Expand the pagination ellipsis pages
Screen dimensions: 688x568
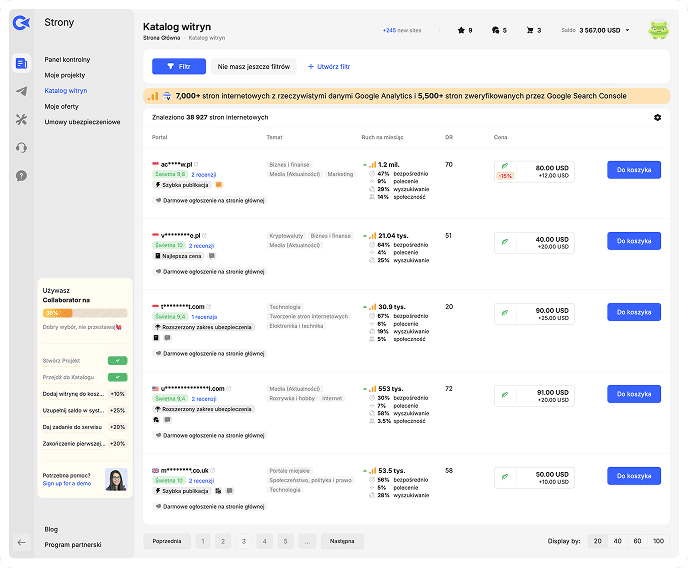click(x=307, y=541)
